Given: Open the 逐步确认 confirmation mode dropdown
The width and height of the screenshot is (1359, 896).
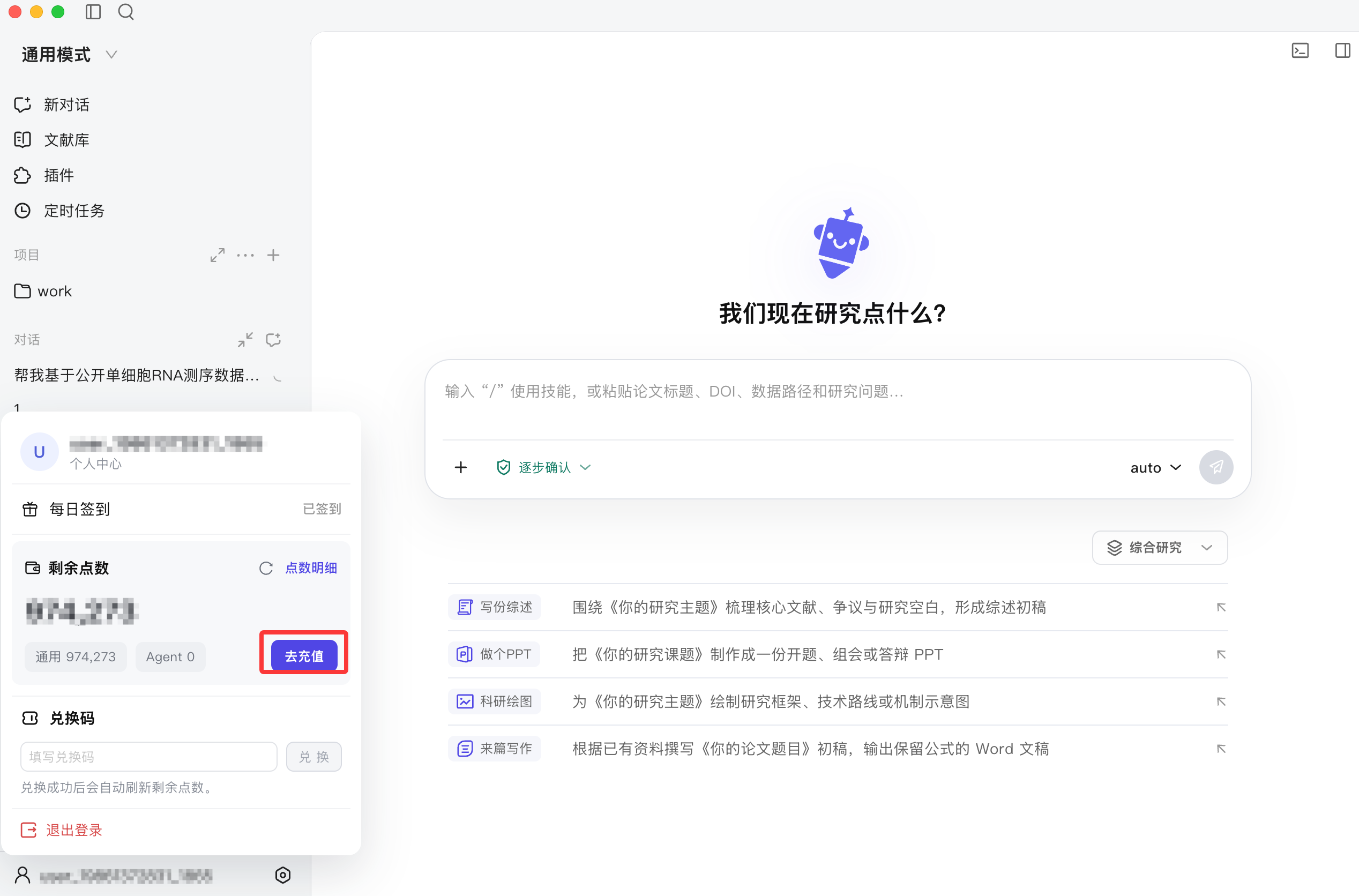Looking at the screenshot, I should tap(543, 467).
